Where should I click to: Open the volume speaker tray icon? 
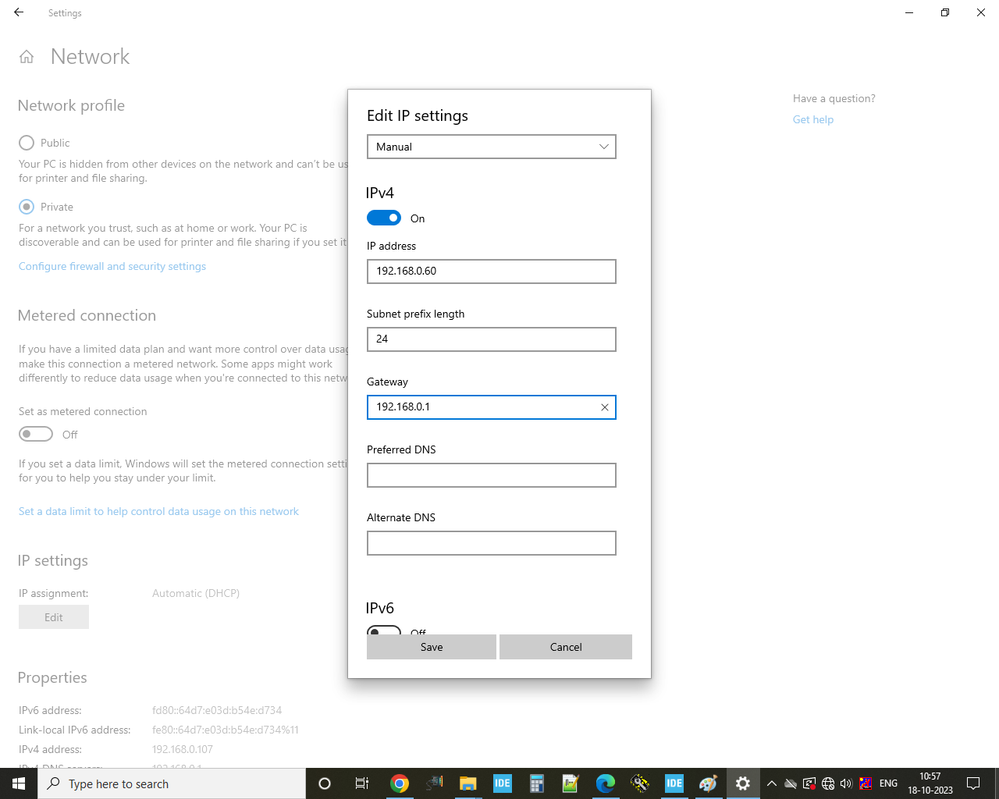coord(846,784)
